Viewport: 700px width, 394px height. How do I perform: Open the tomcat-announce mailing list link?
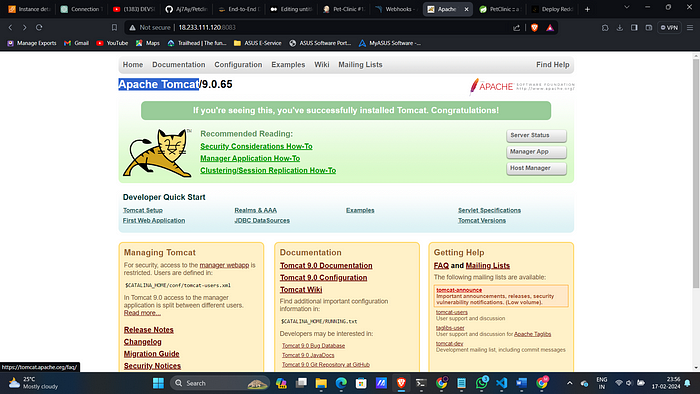click(459, 290)
